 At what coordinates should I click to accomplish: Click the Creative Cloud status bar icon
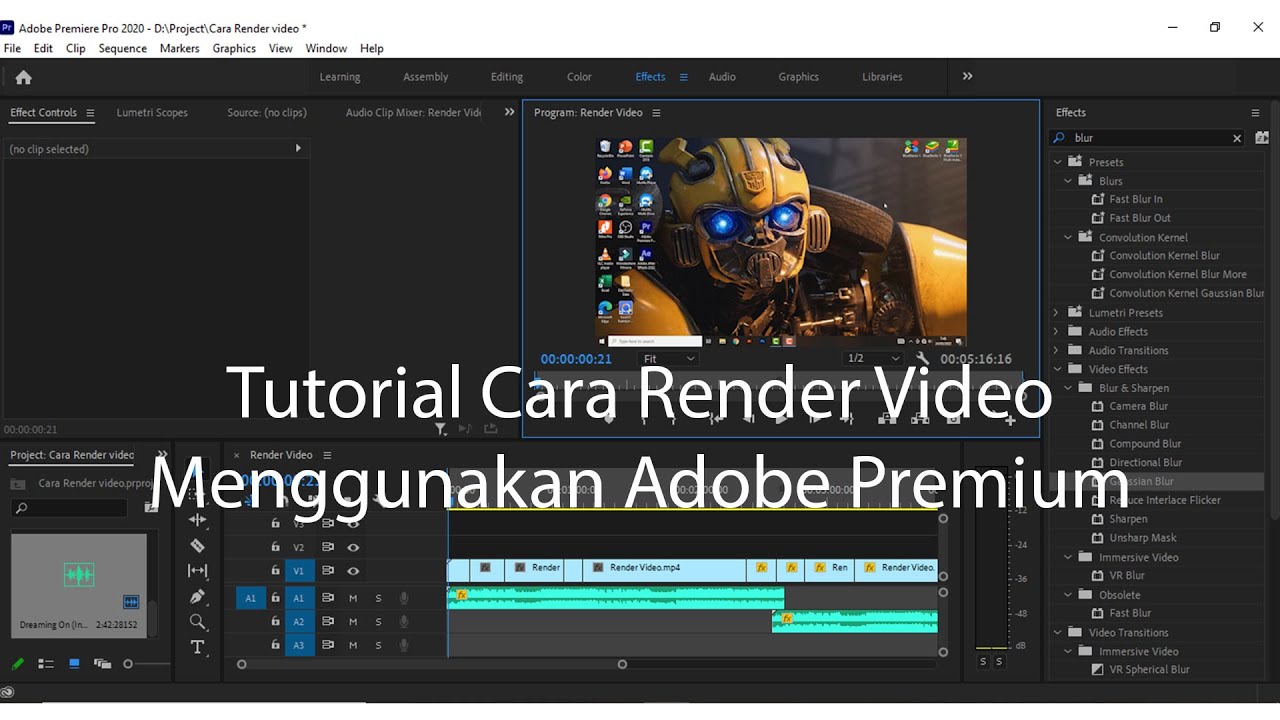point(8,692)
